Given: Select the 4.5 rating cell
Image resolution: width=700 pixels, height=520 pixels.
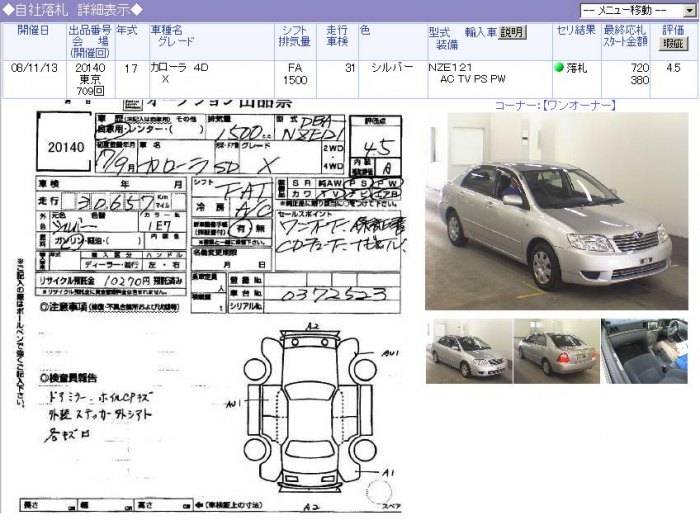Looking at the screenshot, I should point(673,68).
